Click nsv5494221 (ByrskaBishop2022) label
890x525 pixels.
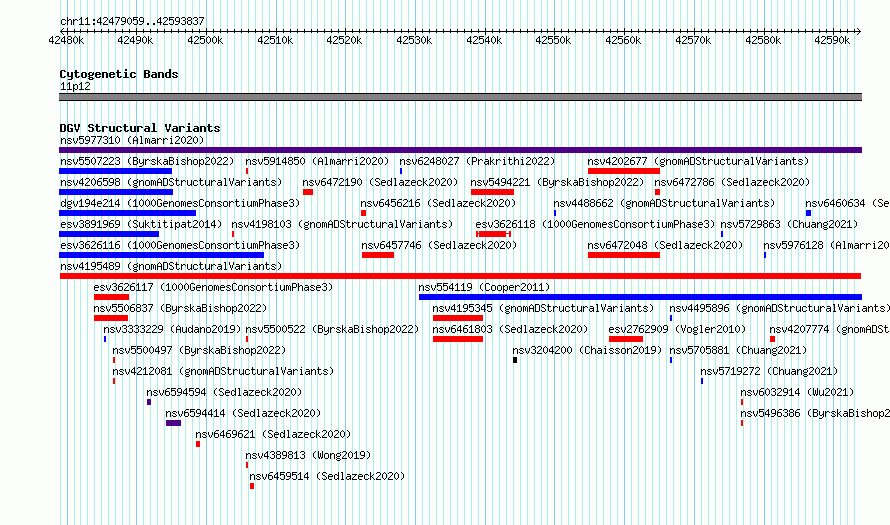click(x=557, y=182)
